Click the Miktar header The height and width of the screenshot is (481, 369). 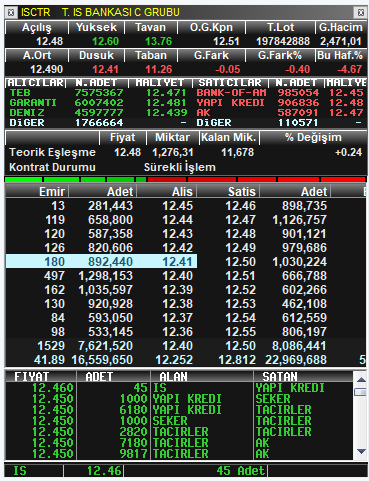(172, 138)
